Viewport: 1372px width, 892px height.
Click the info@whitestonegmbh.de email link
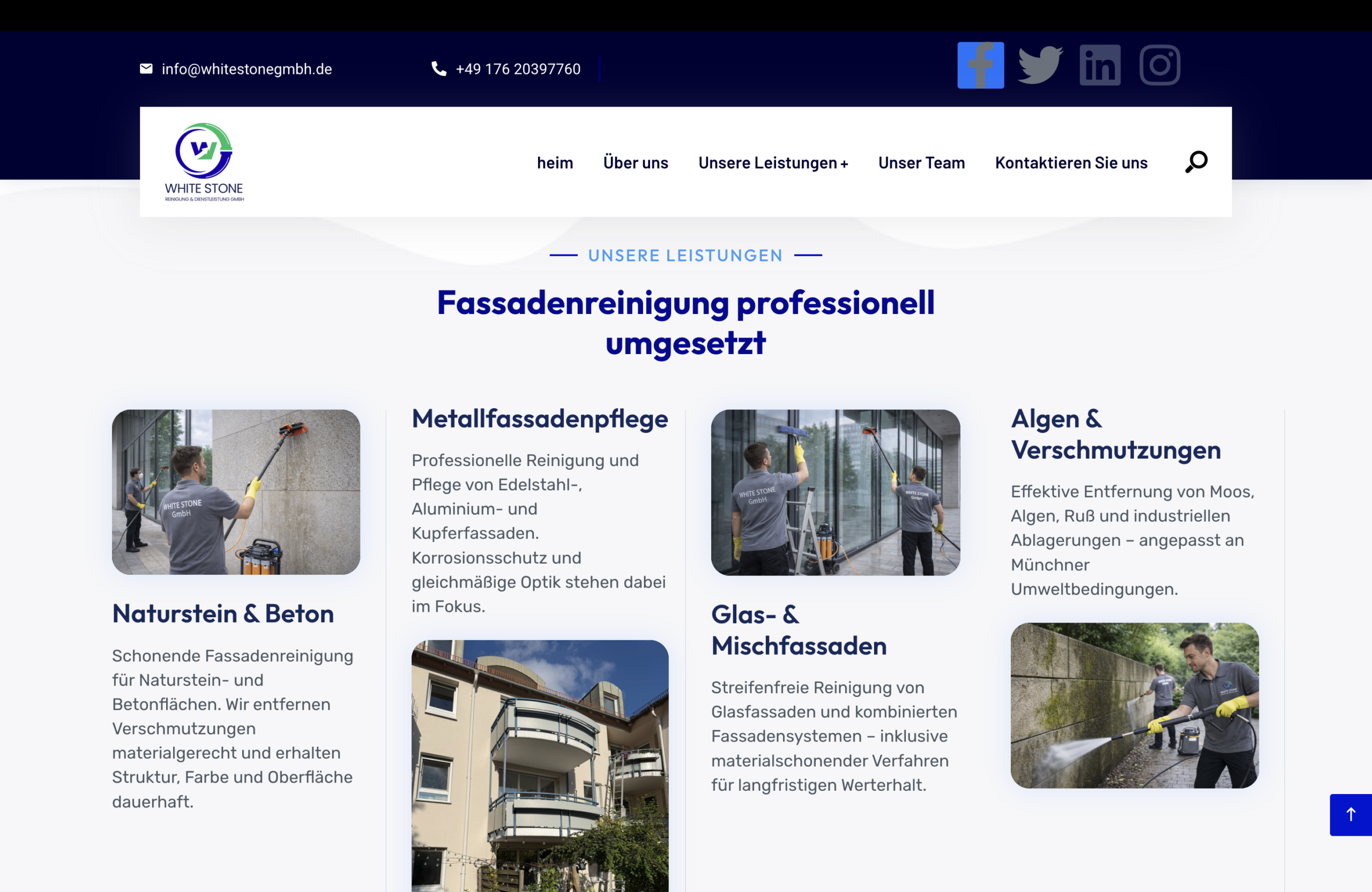247,69
